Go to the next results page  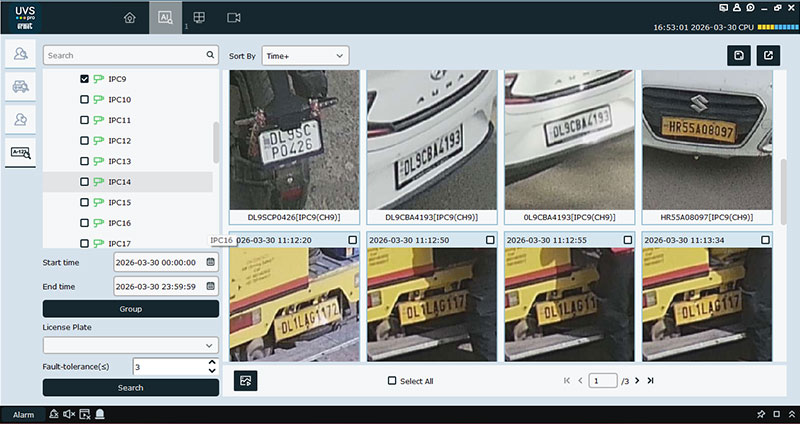[x=637, y=381]
